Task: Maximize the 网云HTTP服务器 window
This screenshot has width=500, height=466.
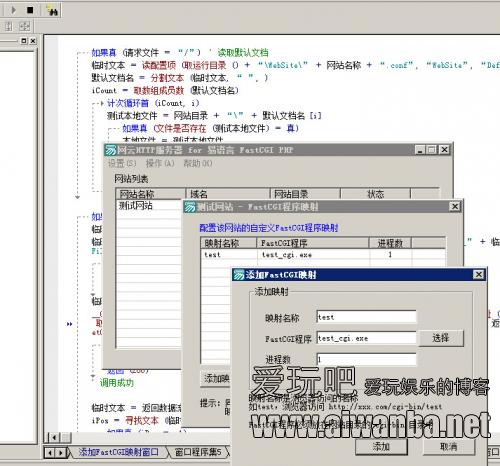Action: [432, 150]
